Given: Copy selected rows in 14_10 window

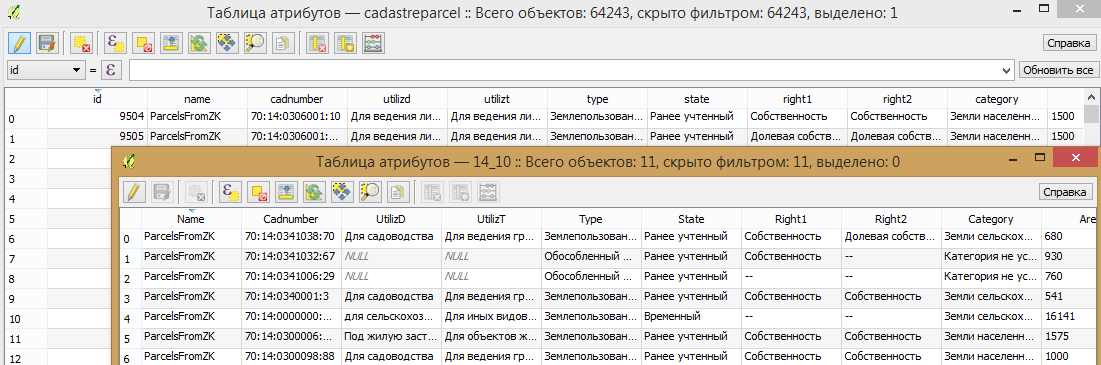Looking at the screenshot, I should point(397,192).
